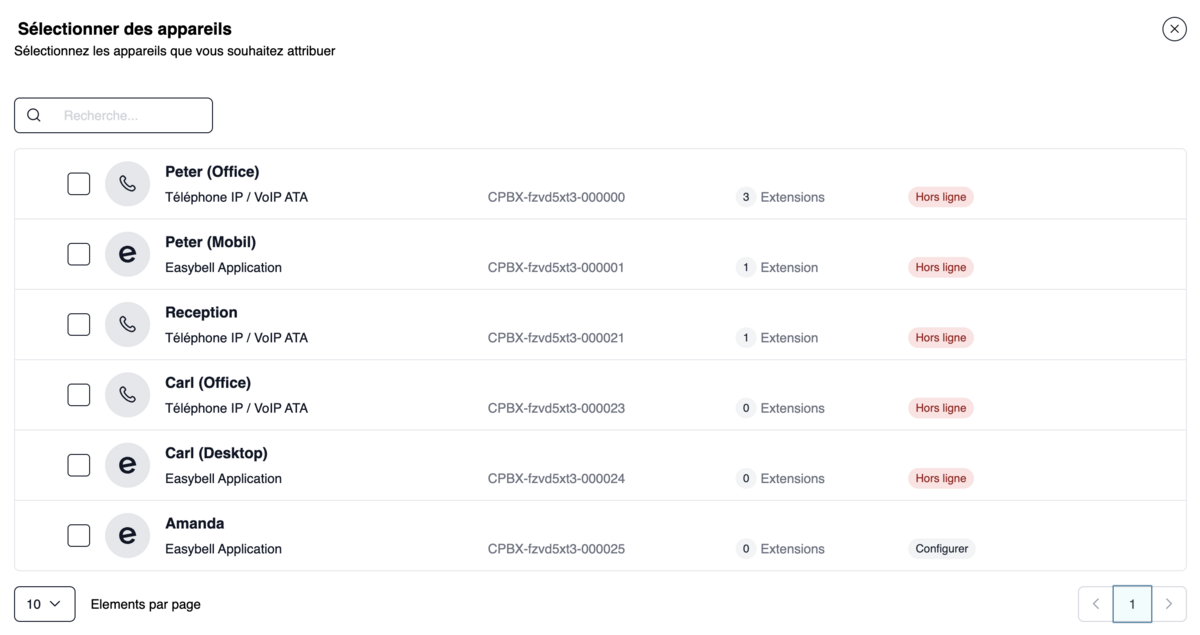Go to the previous page arrow
This screenshot has width=1200, height=635.
pyautogui.click(x=1096, y=604)
